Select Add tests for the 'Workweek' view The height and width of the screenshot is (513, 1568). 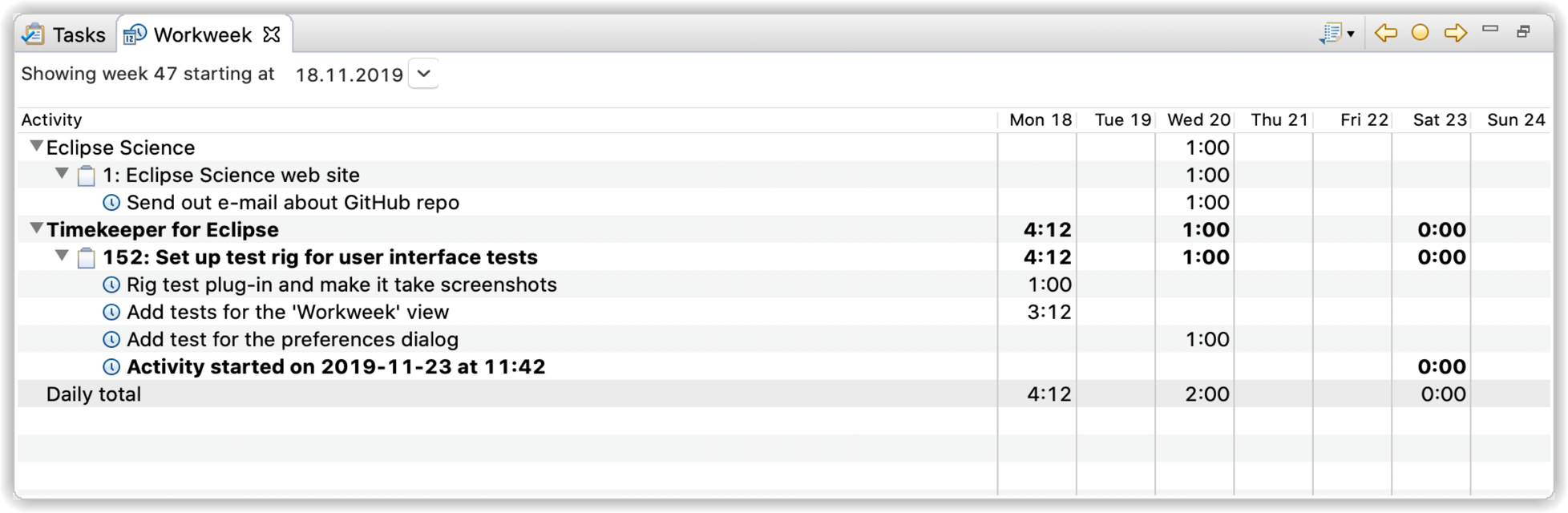pos(288,312)
